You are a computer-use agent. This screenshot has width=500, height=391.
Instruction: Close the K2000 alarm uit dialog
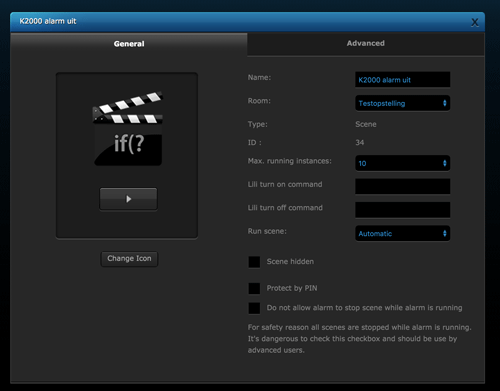point(475,22)
